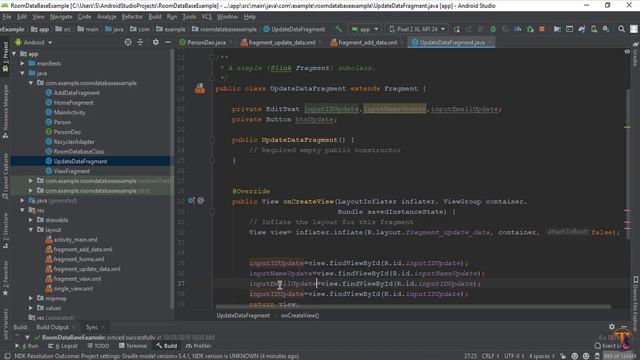Click CRLF line separator in status bar

(491, 356)
